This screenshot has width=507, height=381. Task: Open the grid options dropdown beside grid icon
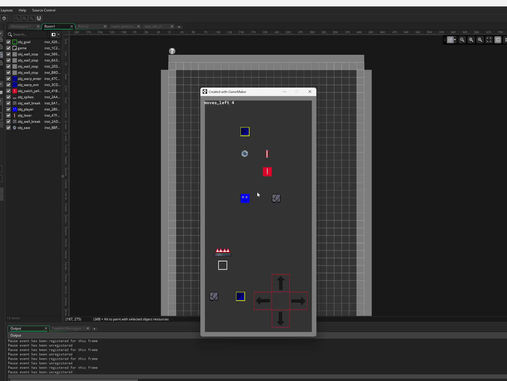tap(455, 40)
